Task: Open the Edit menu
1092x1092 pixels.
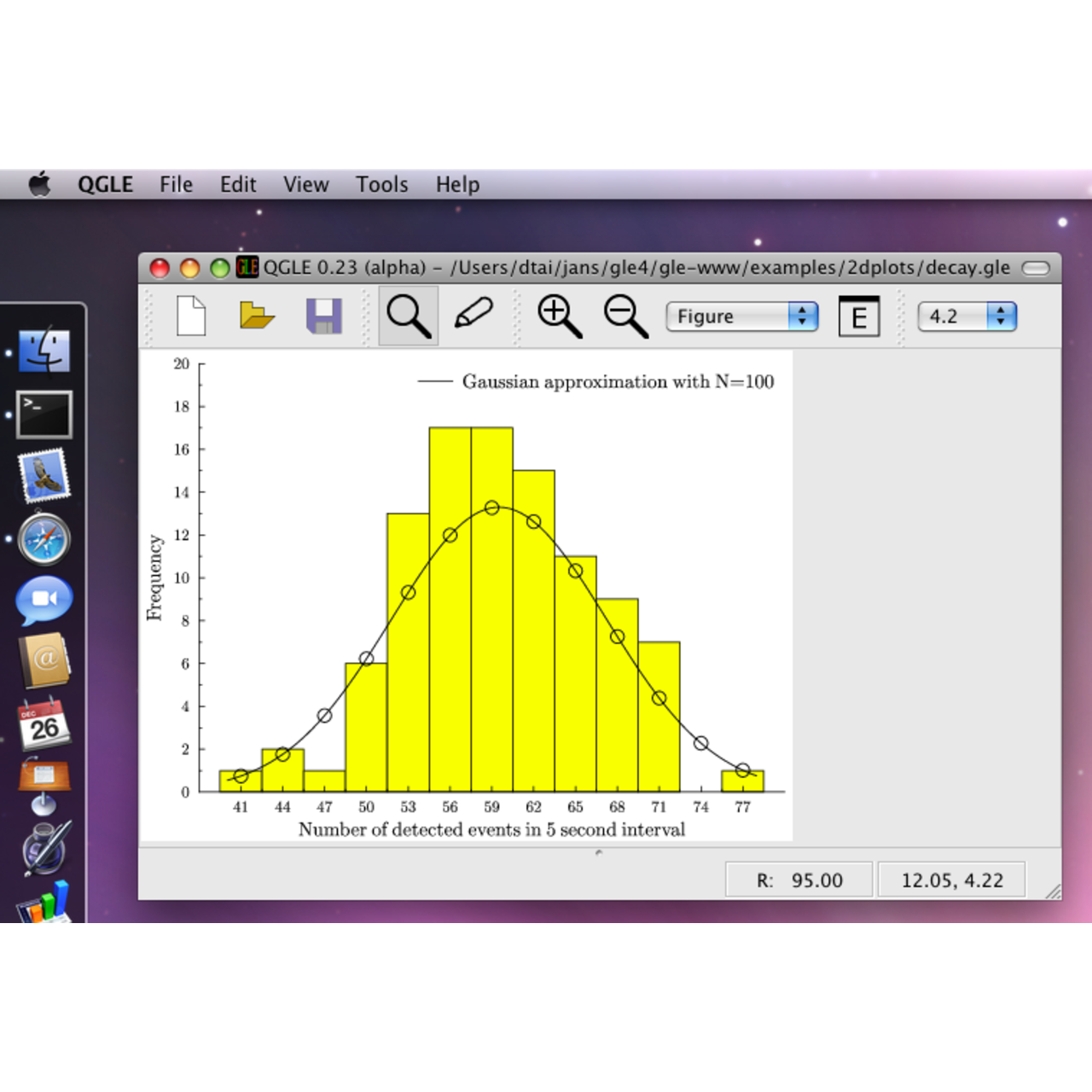Action: 238,184
